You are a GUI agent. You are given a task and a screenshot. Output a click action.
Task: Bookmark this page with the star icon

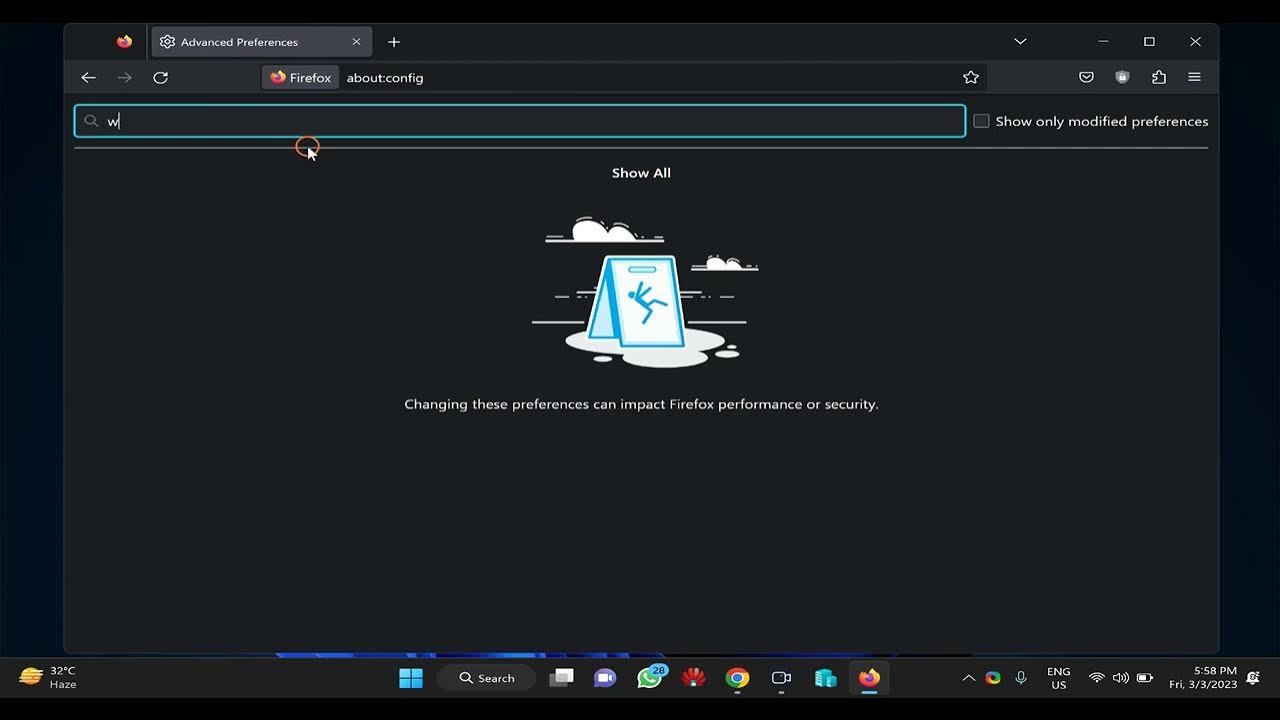970,77
